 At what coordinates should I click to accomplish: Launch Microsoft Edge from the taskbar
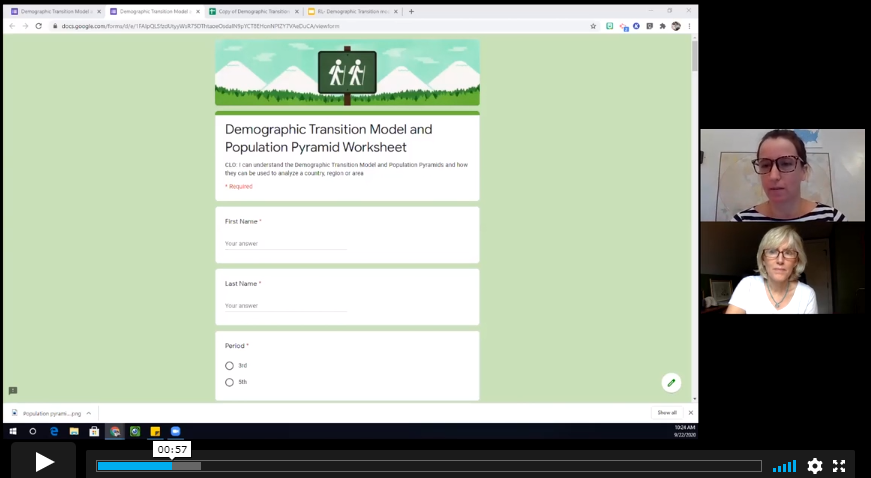pos(54,431)
